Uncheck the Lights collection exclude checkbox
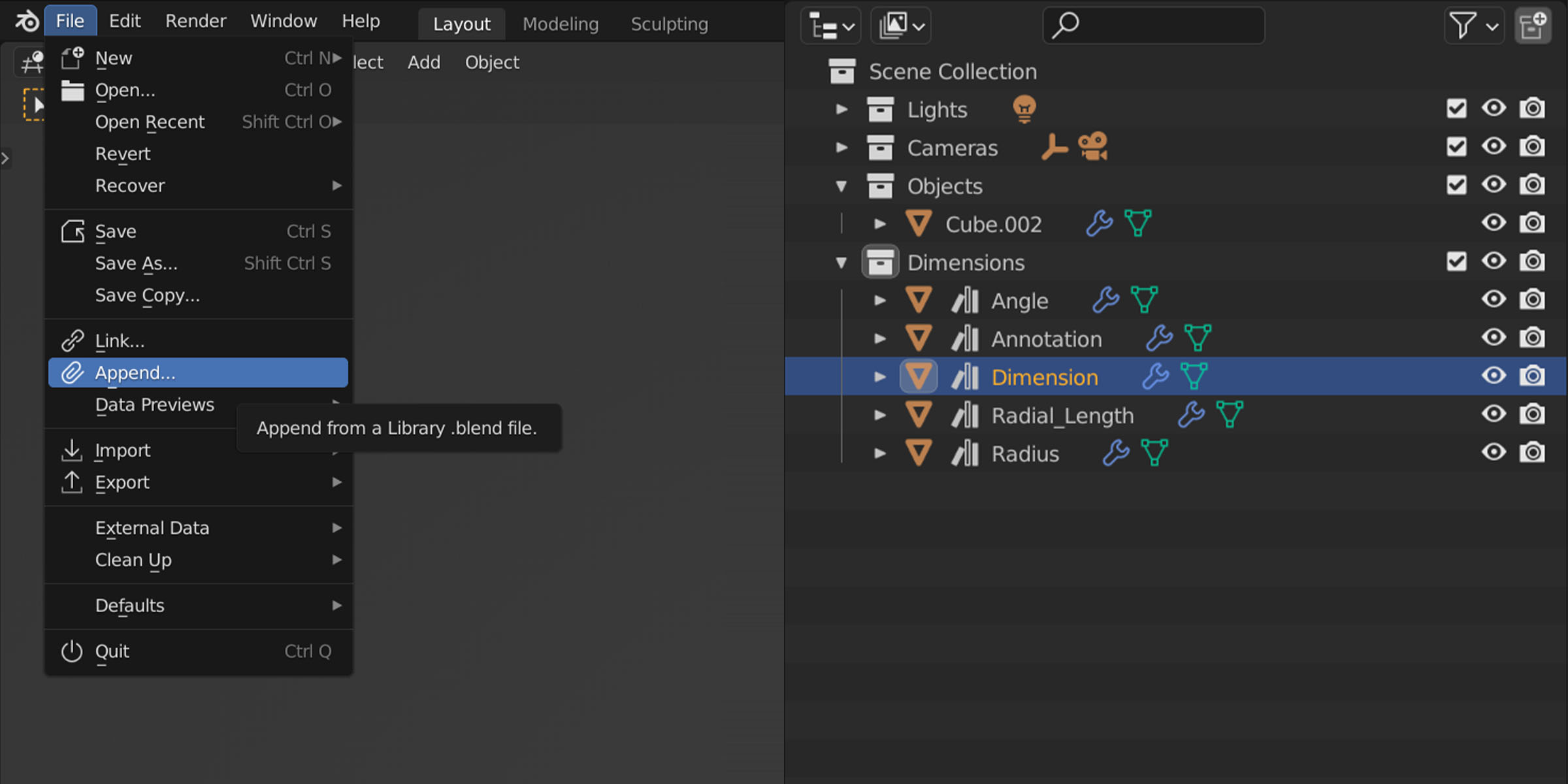The width and height of the screenshot is (1568, 784). [x=1456, y=108]
